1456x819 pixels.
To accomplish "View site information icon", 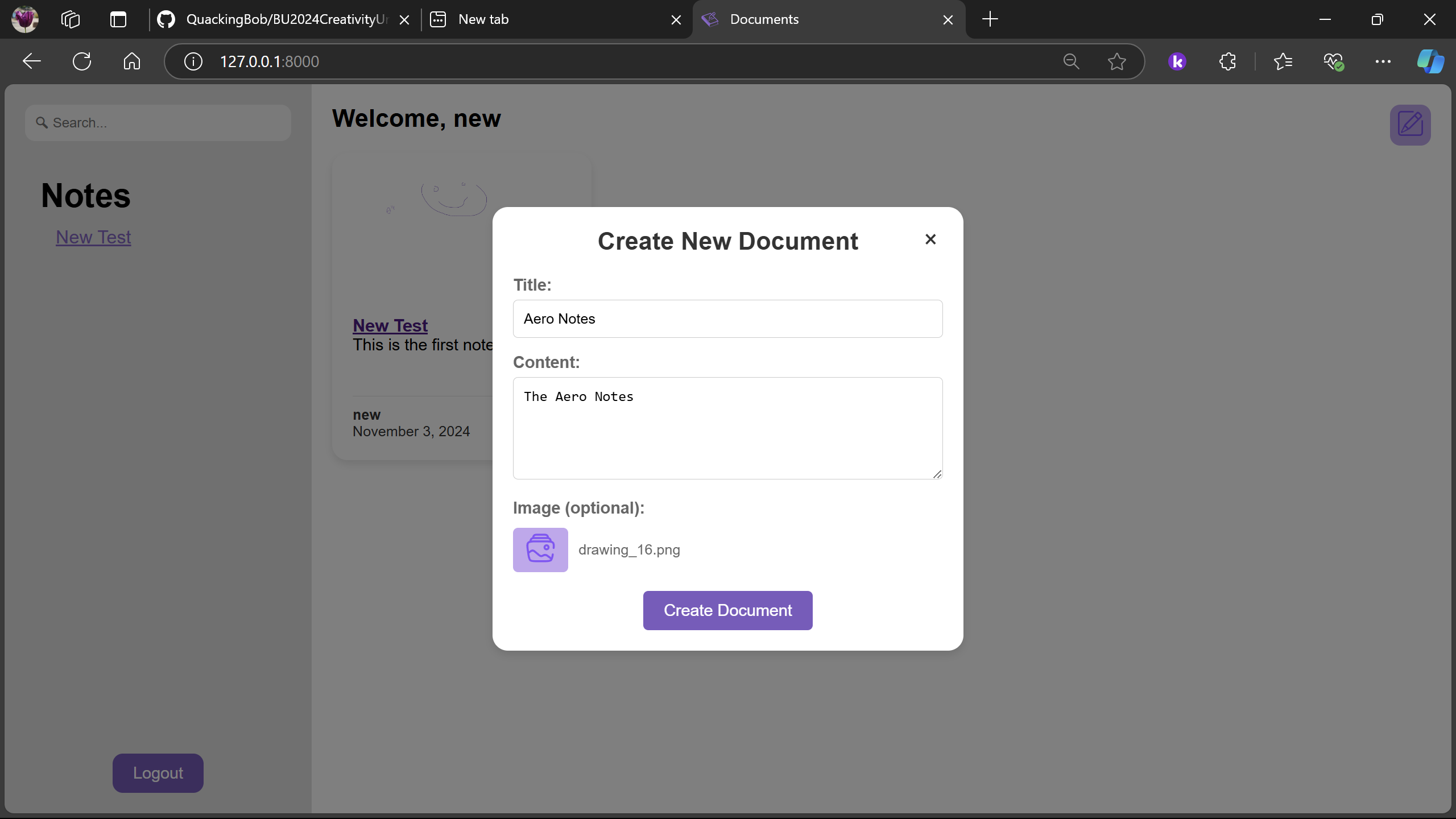I will click(x=193, y=61).
